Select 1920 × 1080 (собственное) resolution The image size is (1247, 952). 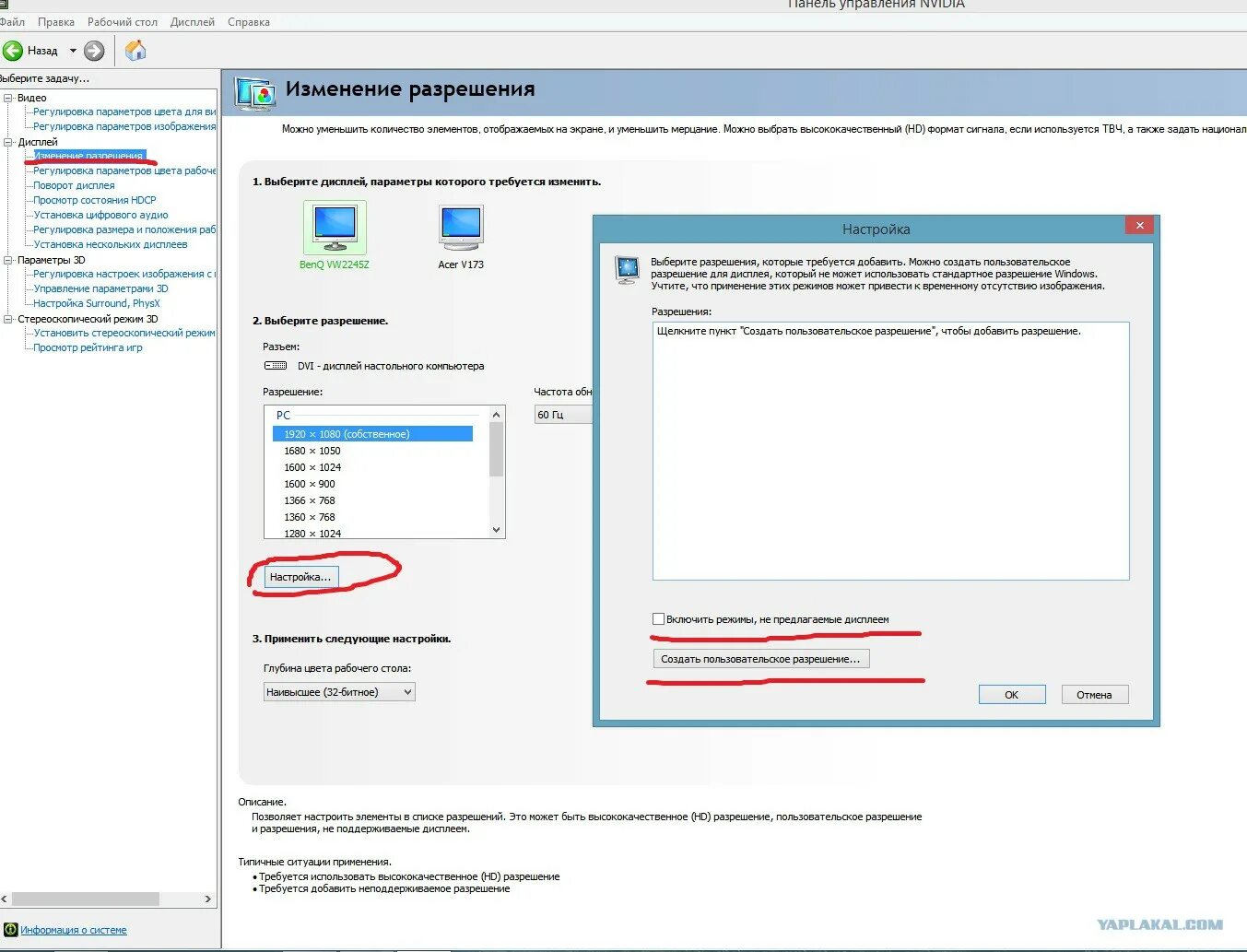pyautogui.click(x=372, y=434)
